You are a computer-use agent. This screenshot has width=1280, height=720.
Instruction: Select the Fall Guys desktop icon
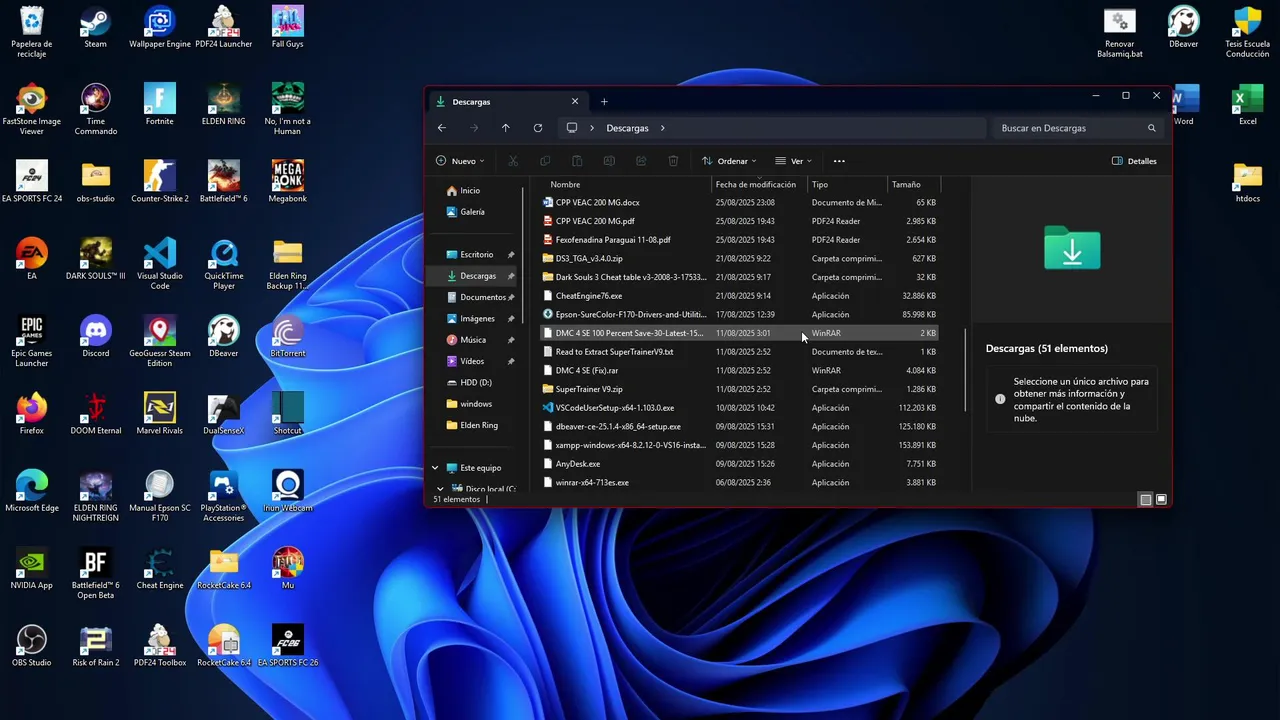(287, 27)
